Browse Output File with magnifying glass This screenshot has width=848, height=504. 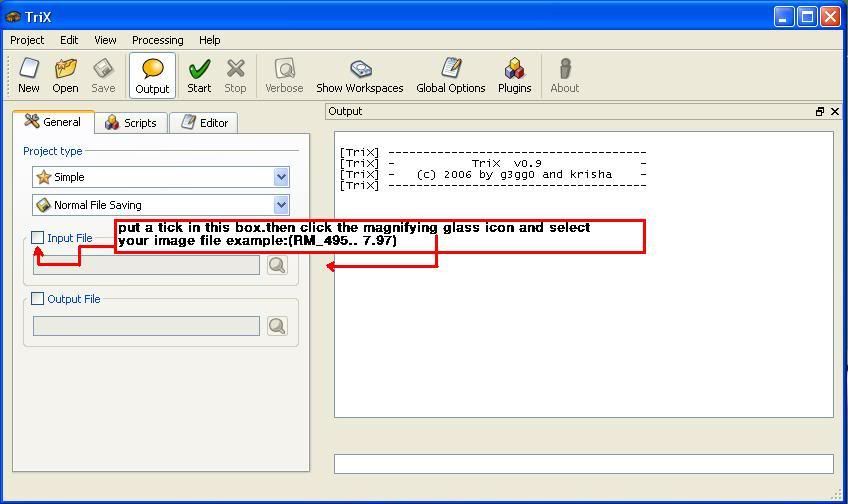coord(277,326)
